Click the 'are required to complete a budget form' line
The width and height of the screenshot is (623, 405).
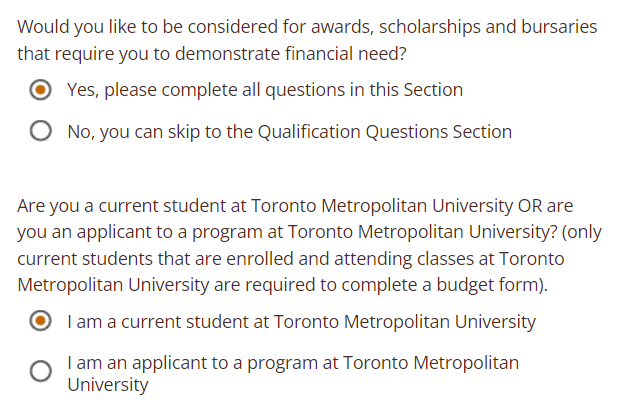point(283,285)
